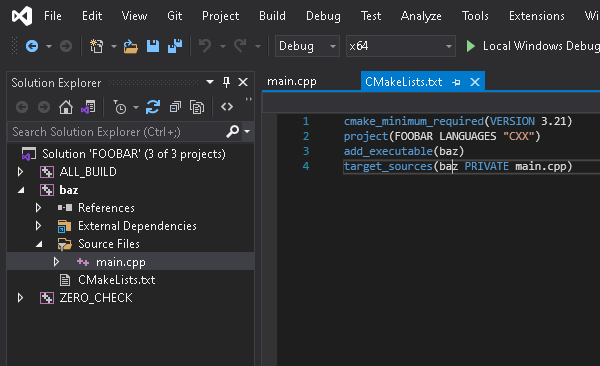
Task: Expand the ZERO_CHECK project node
Action: point(20,298)
